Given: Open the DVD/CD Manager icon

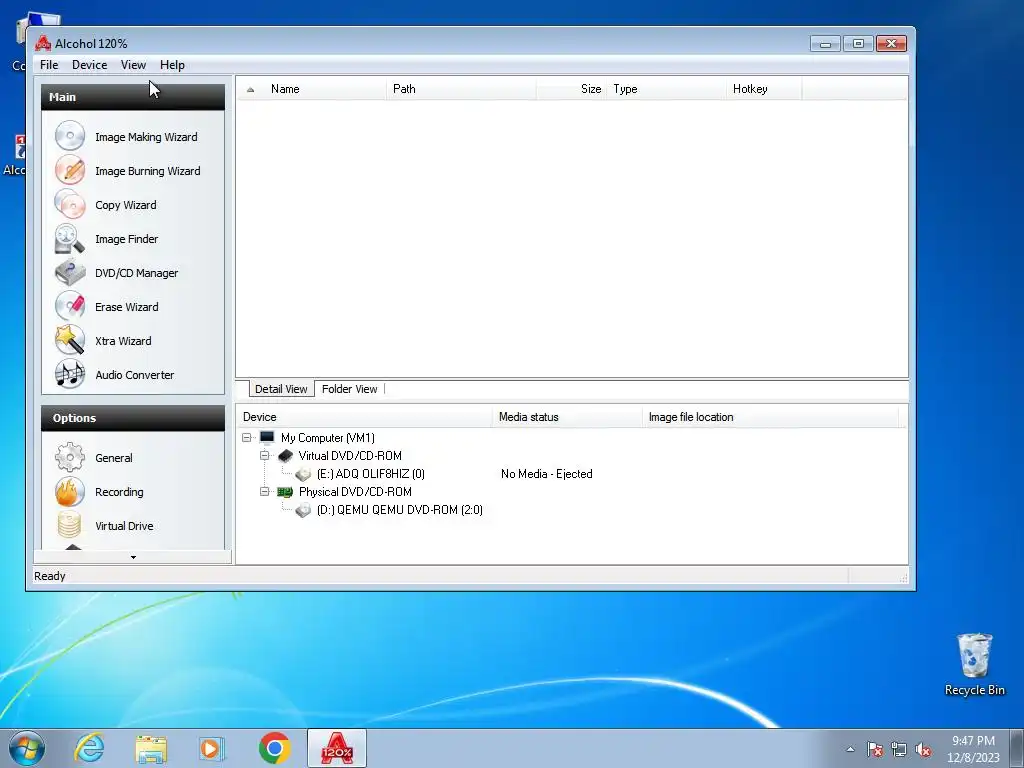Looking at the screenshot, I should (x=70, y=272).
